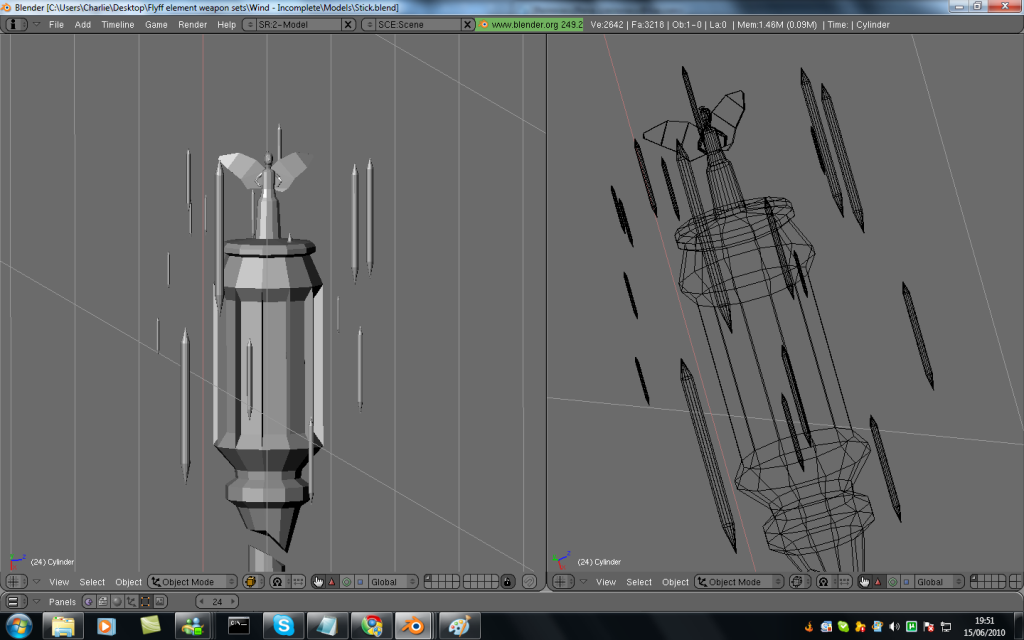Select the translate manipulator triangle in the left viewport
Image resolution: width=1024 pixels, height=640 pixels.
click(332, 582)
